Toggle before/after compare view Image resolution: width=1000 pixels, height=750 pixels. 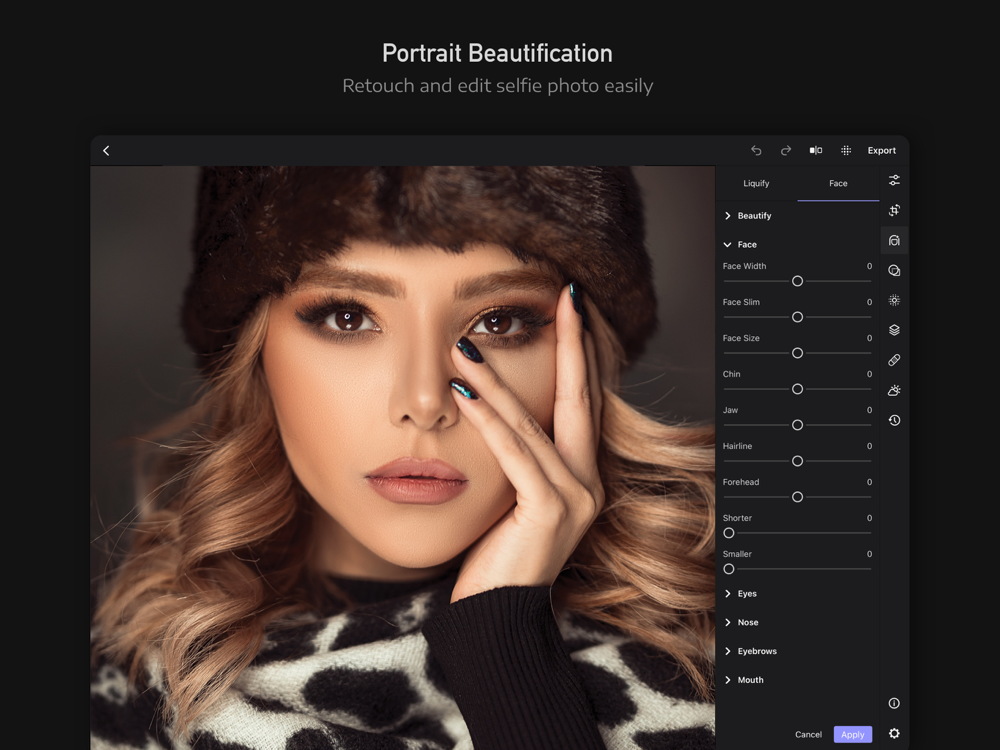pos(816,151)
